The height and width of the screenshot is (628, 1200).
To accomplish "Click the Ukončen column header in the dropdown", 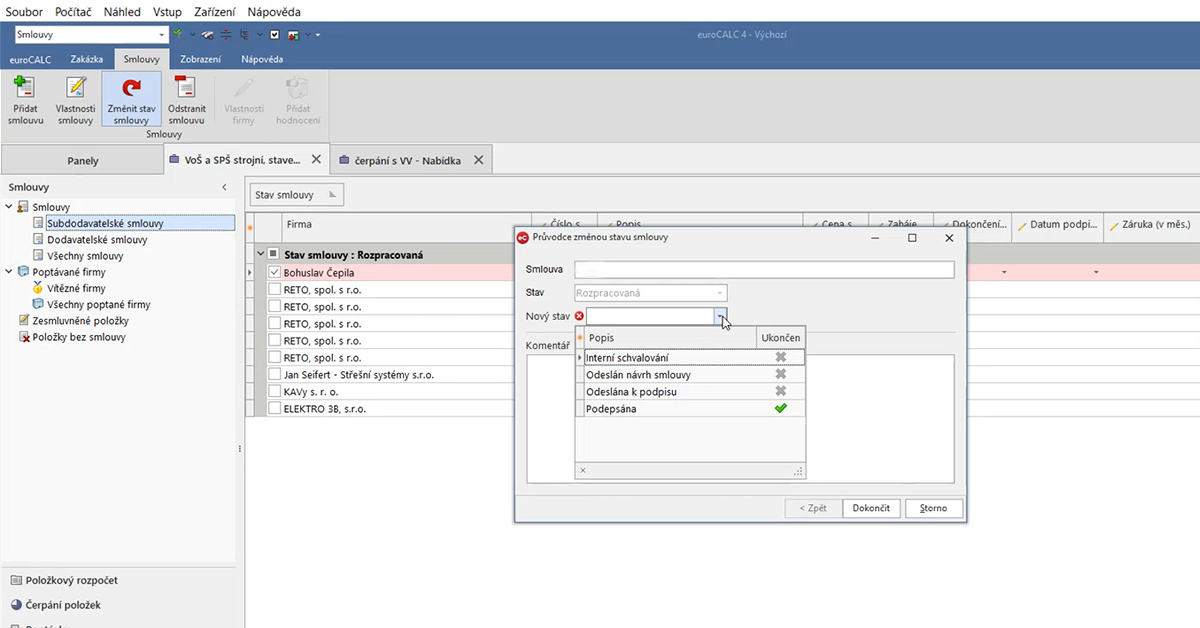I will pyautogui.click(x=781, y=338).
